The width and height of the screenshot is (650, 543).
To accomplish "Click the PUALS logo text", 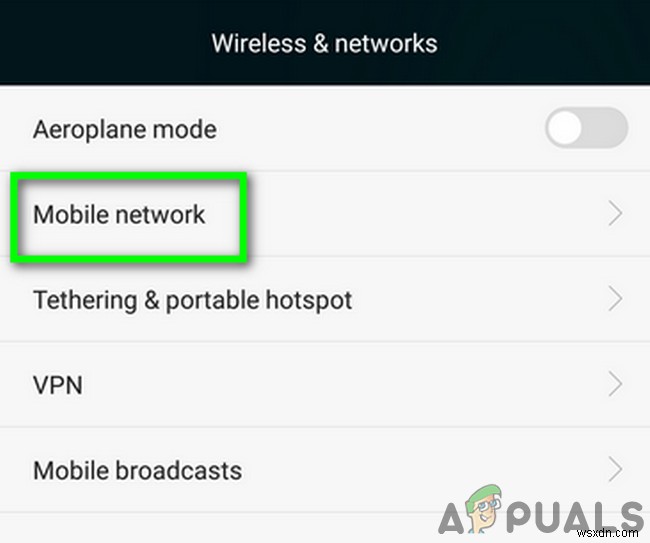I will pyautogui.click(x=575, y=517).
